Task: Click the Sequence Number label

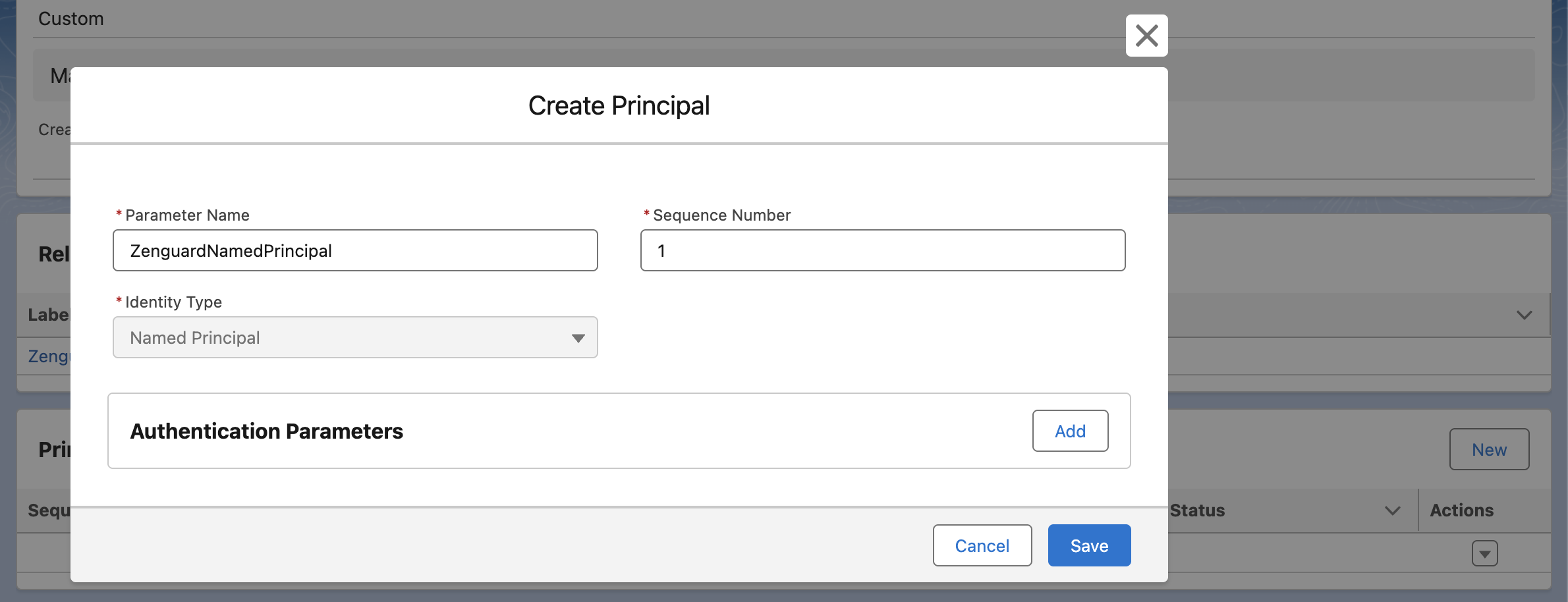Action: click(721, 215)
